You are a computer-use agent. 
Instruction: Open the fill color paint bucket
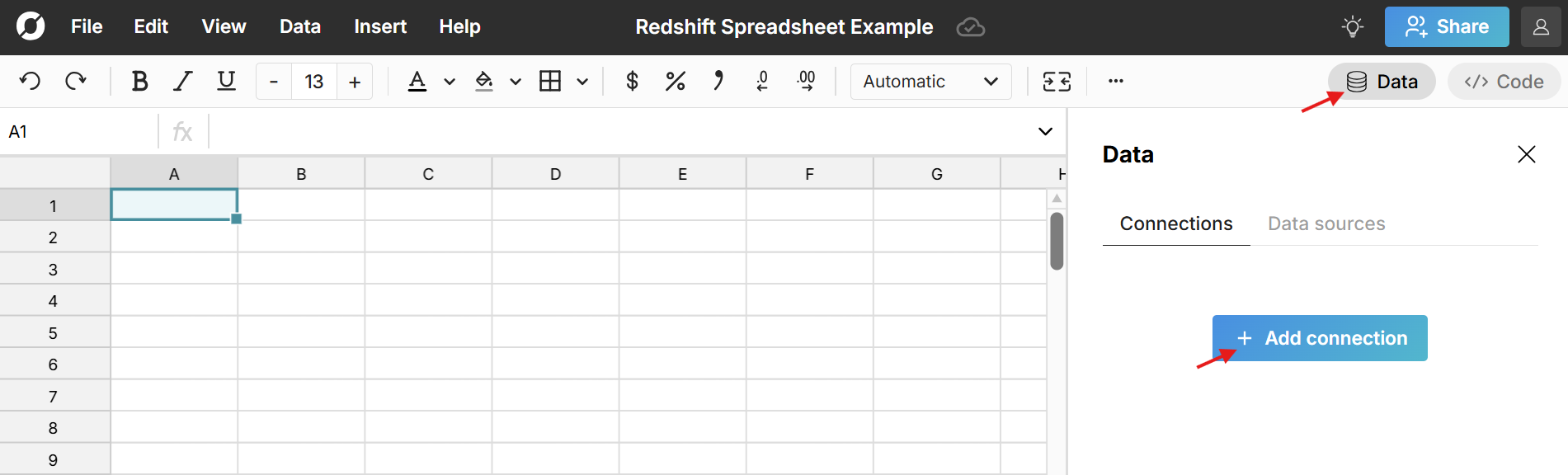click(484, 81)
